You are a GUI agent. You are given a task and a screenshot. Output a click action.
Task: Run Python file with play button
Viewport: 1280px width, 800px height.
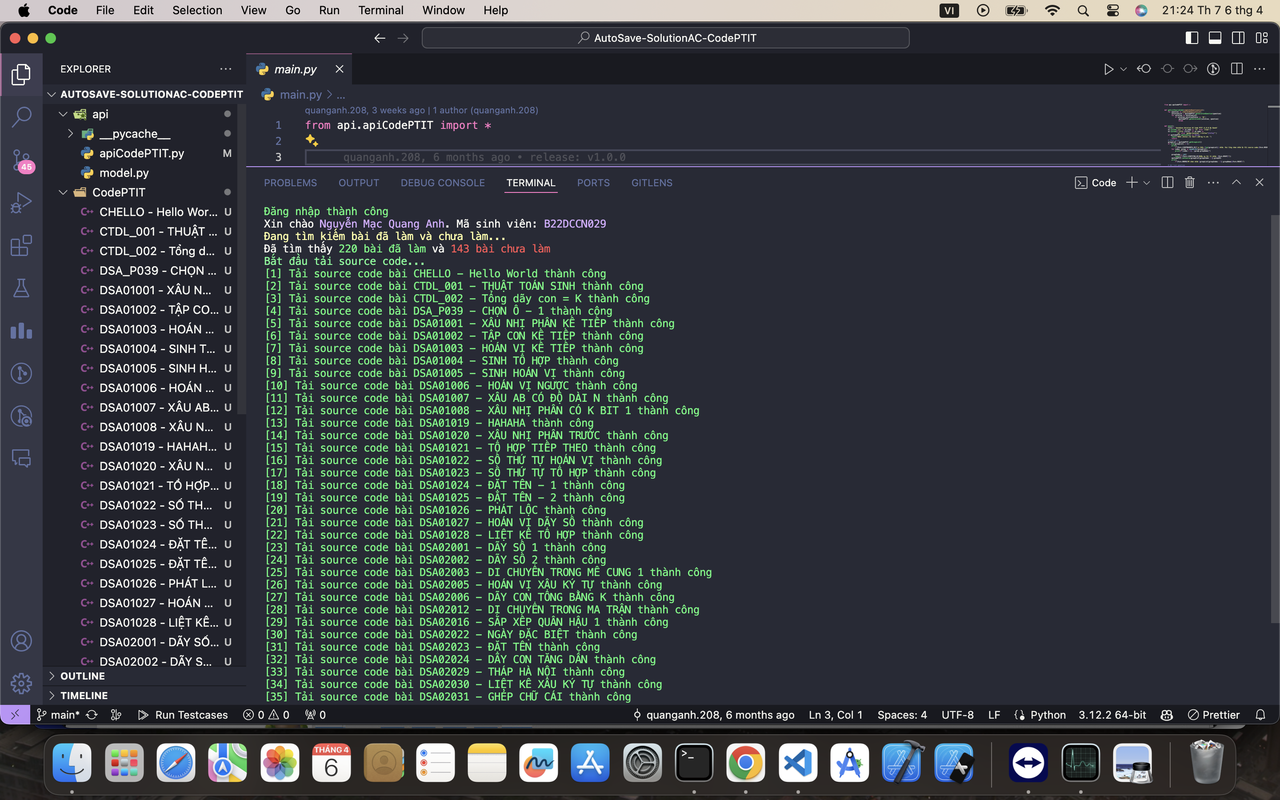1108,69
